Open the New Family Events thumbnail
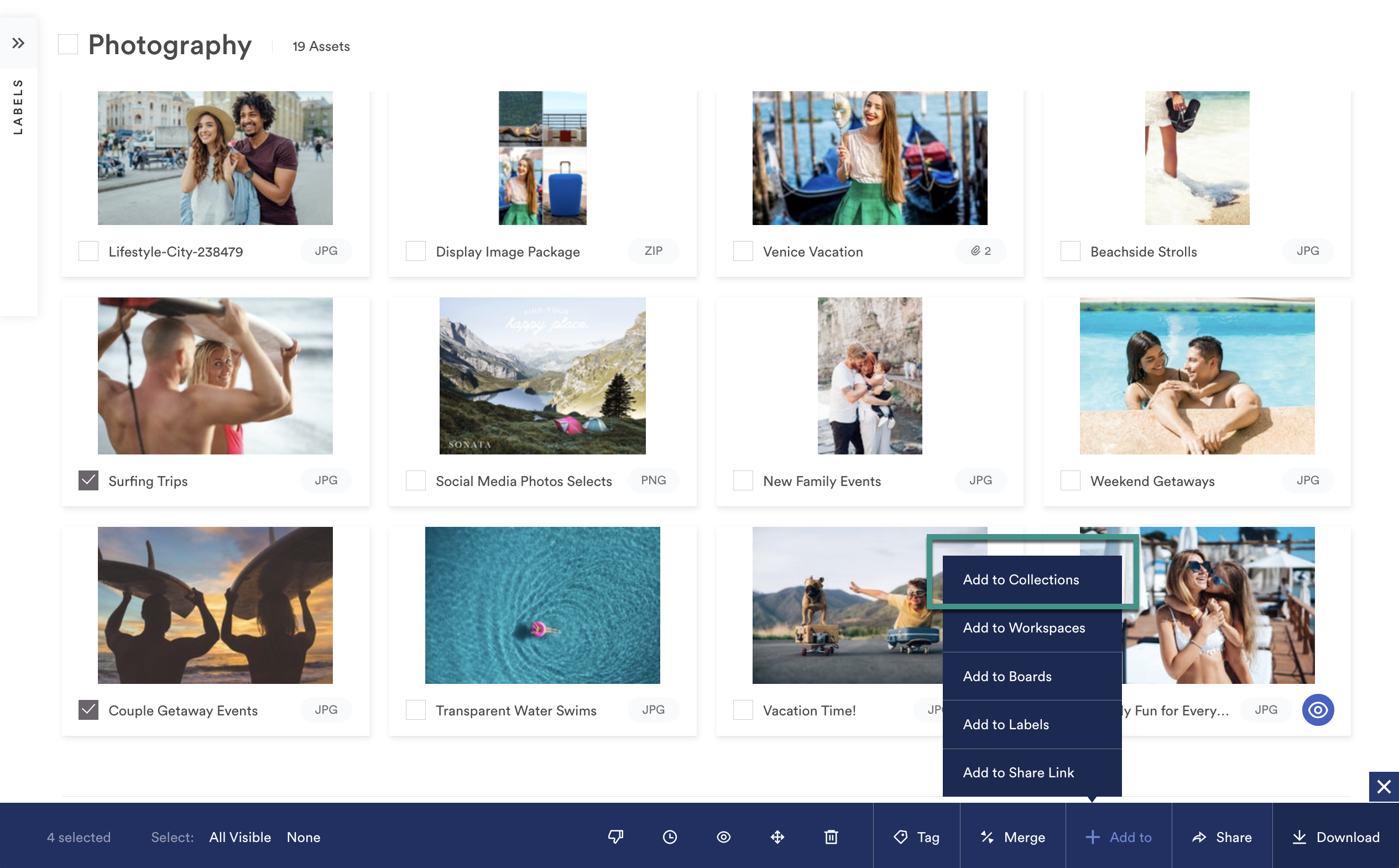Viewport: 1399px width, 868px height. [870, 376]
